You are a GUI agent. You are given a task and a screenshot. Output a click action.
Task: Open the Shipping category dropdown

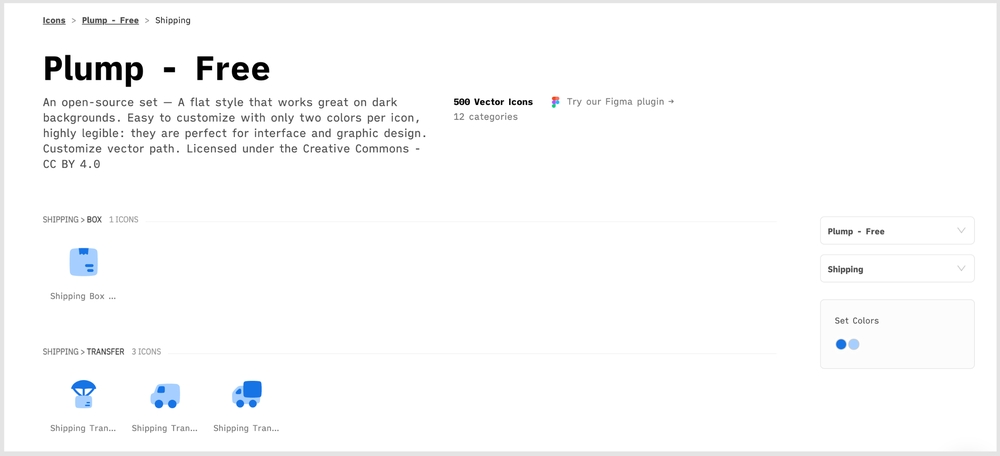point(897,268)
